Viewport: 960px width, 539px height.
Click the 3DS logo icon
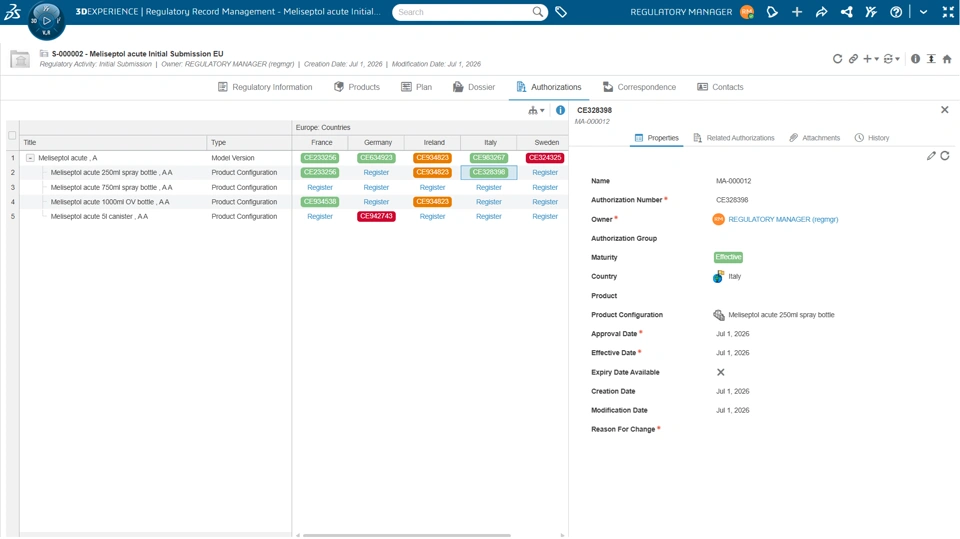(x=12, y=12)
